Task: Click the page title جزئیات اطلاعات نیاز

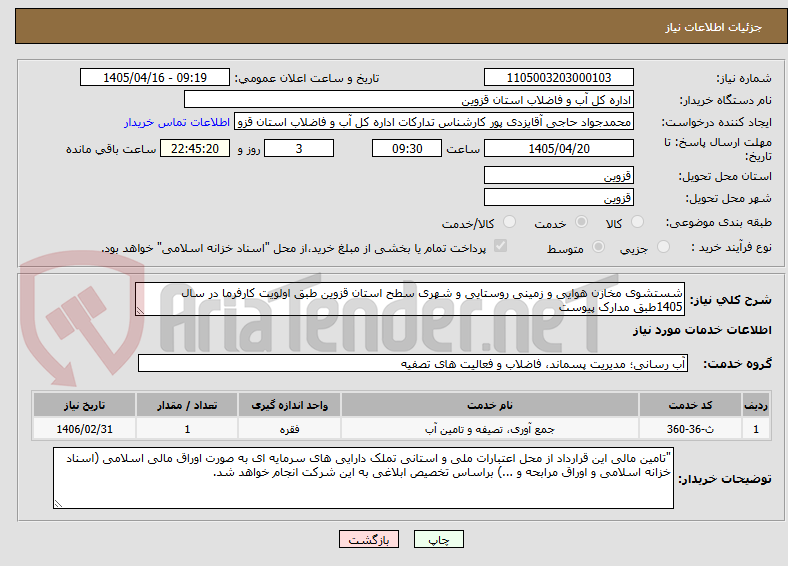Action: pos(713,27)
